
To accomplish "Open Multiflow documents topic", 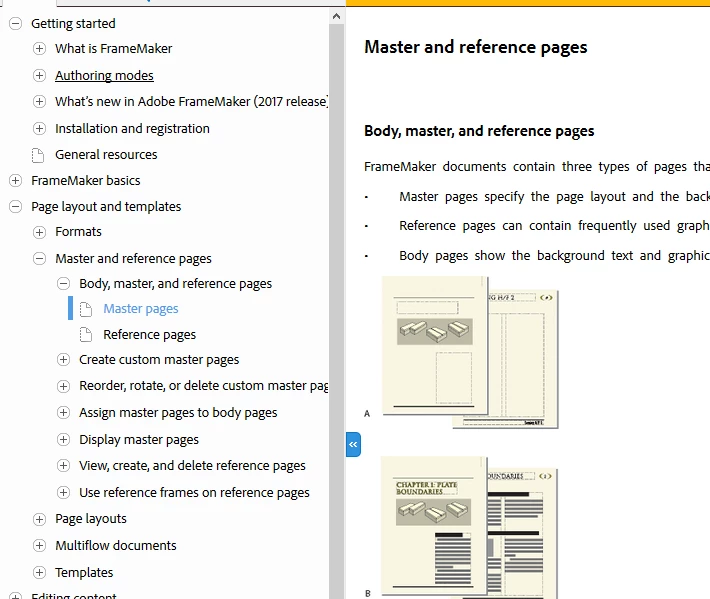I will 115,545.
